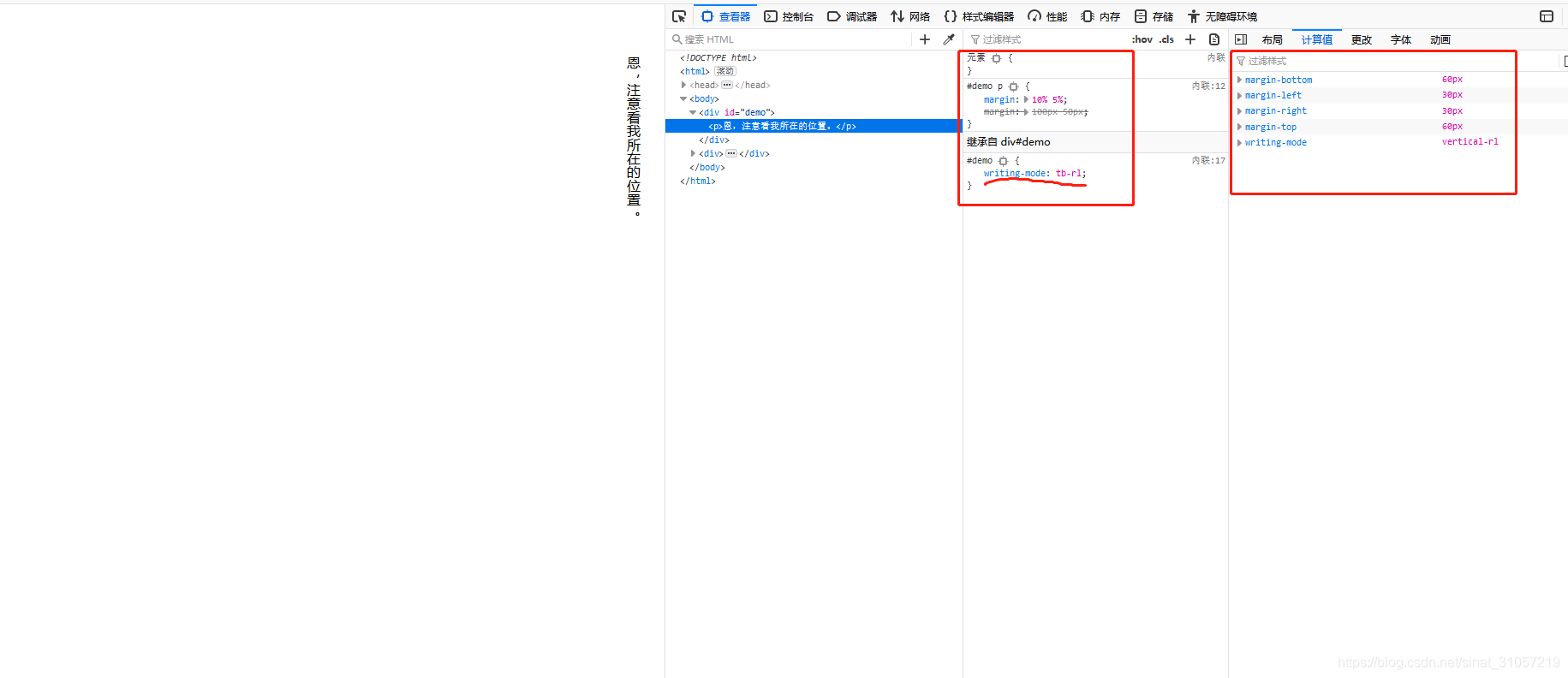Screen dimensions: 1568x678
Task: Expand the head element node
Action: point(683,85)
